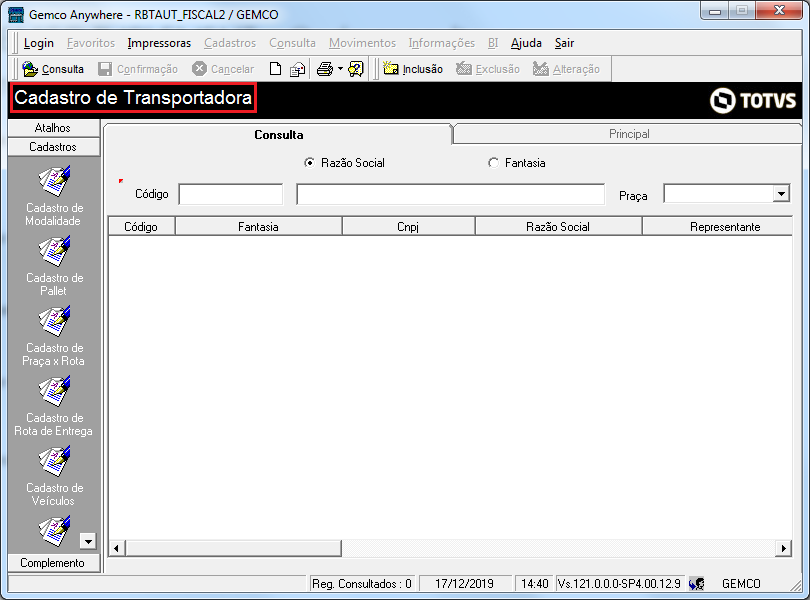810x600 pixels.
Task: Click the Complemento sidebar button
Action: pyautogui.click(x=54, y=563)
